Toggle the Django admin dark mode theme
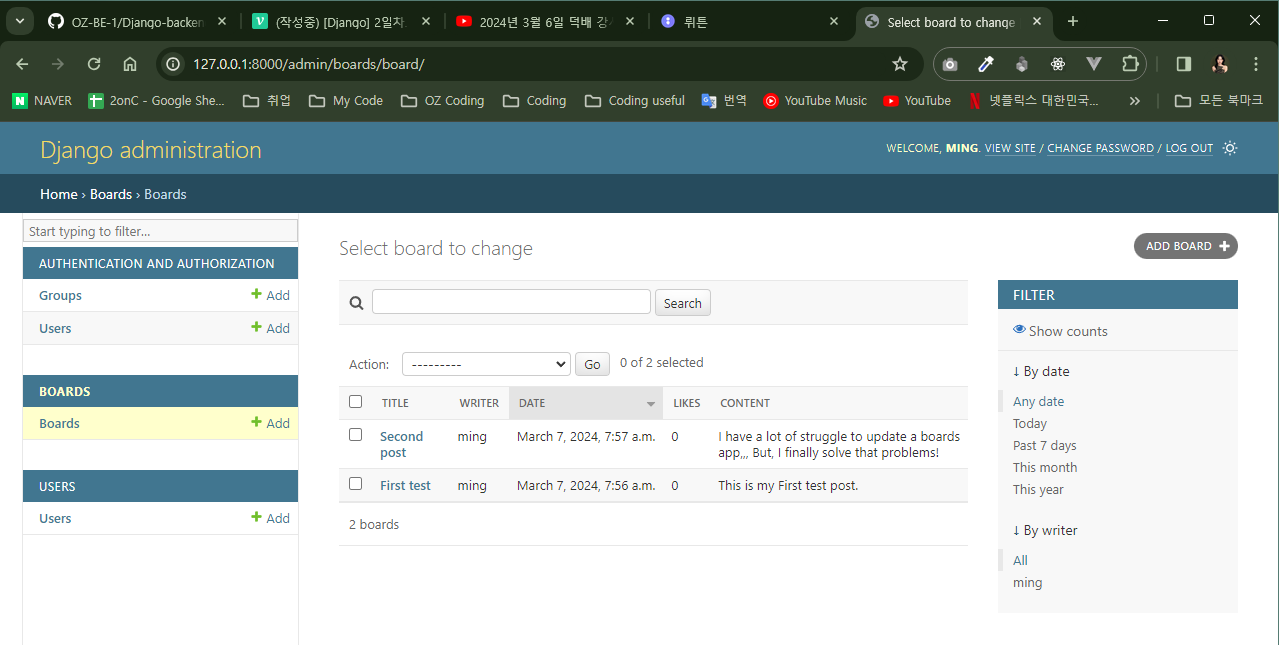Screen dimensions: 1279x645 [x=1229, y=147]
